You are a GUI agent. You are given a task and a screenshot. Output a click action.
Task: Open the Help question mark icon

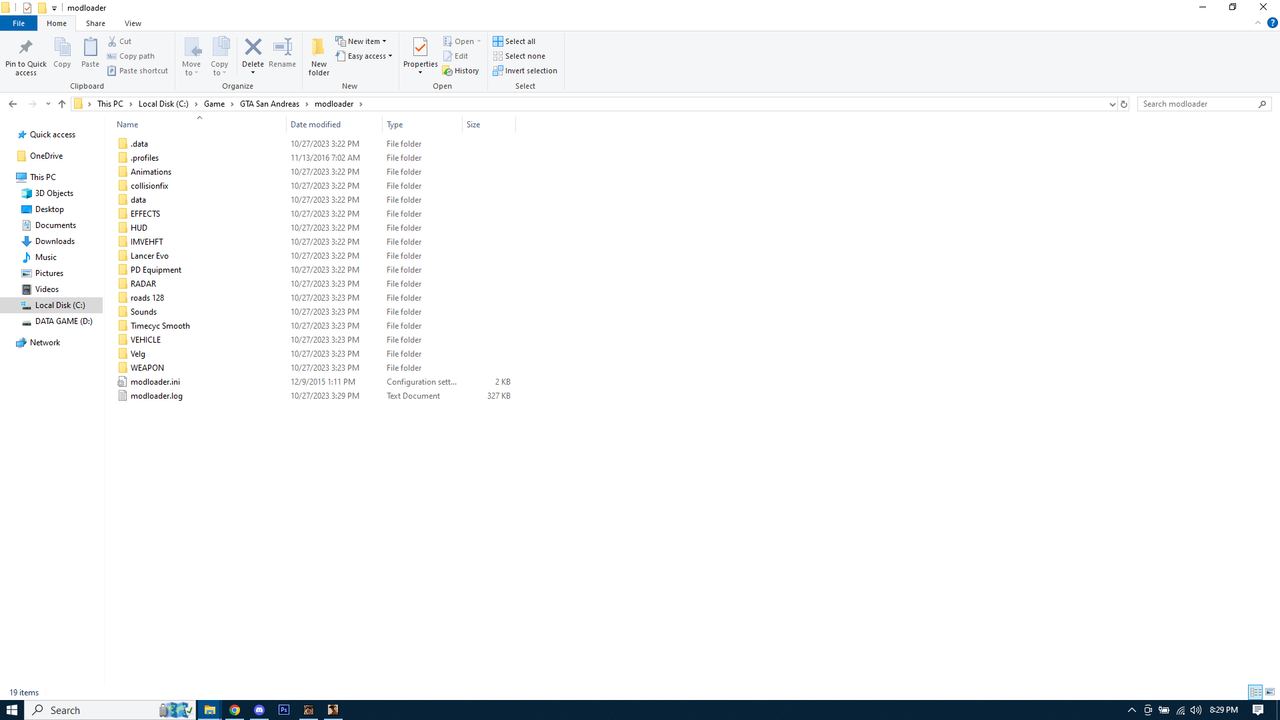[1273, 23]
